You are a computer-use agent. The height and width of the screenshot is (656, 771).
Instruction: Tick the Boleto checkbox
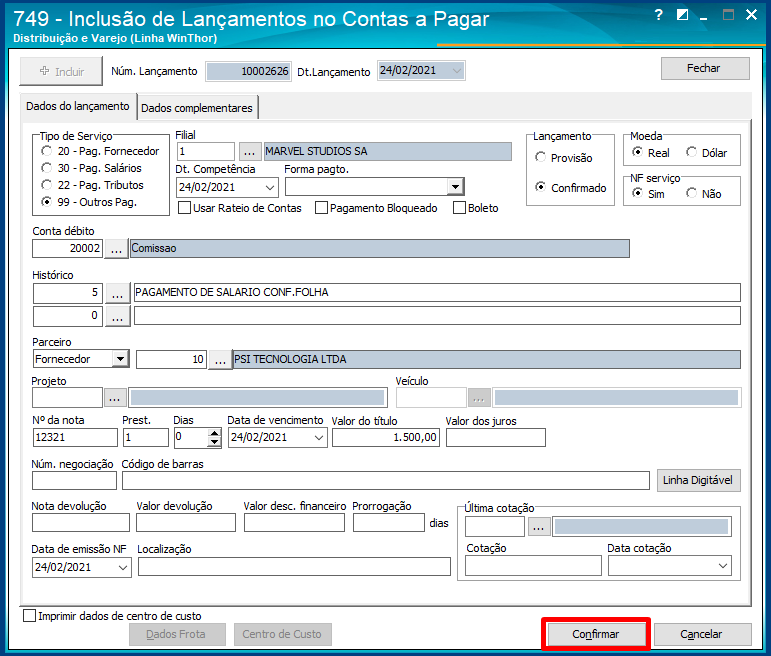(x=460, y=208)
